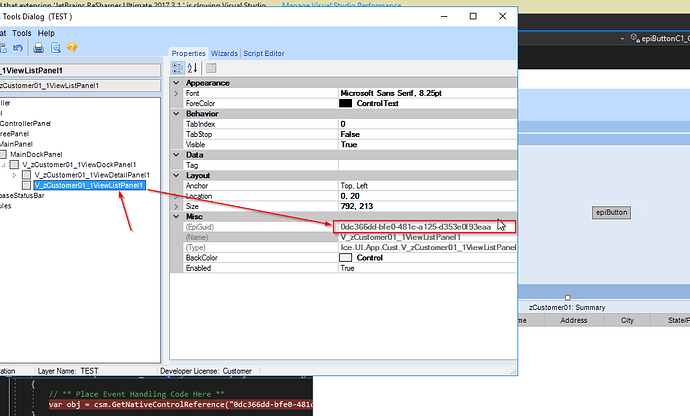The height and width of the screenshot is (416, 690).
Task: Expand the Size property
Action: tap(176, 206)
